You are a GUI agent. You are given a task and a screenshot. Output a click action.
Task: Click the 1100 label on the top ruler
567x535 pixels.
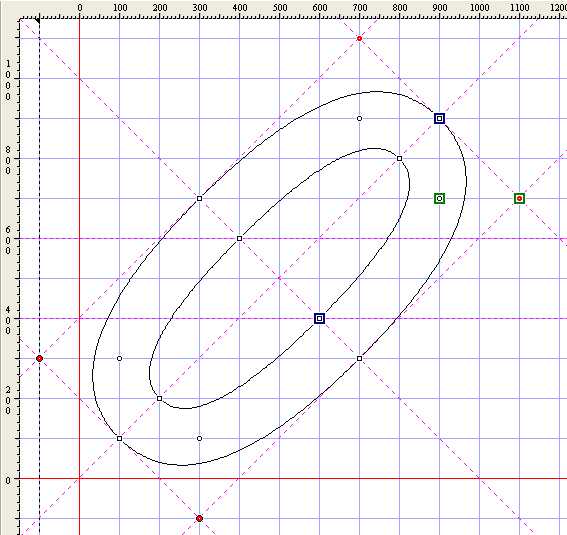(519, 8)
